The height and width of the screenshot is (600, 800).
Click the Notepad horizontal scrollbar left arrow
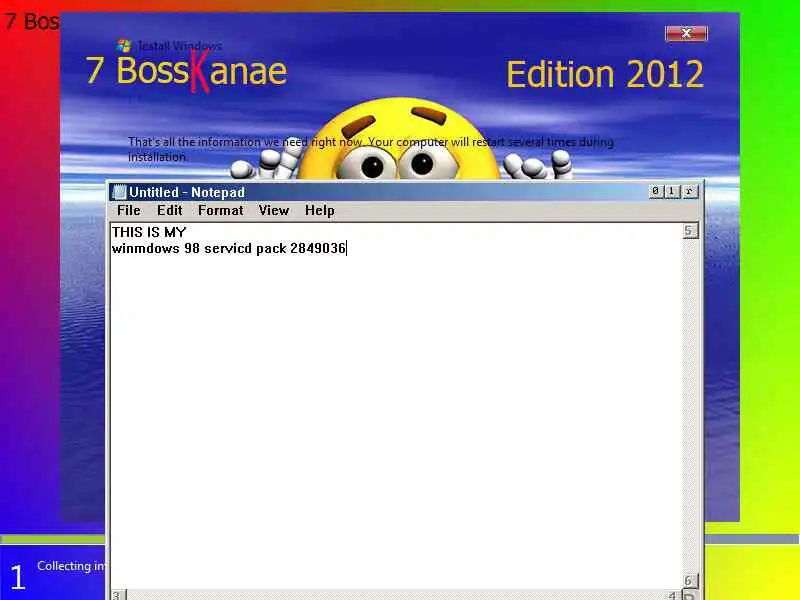tap(118, 595)
